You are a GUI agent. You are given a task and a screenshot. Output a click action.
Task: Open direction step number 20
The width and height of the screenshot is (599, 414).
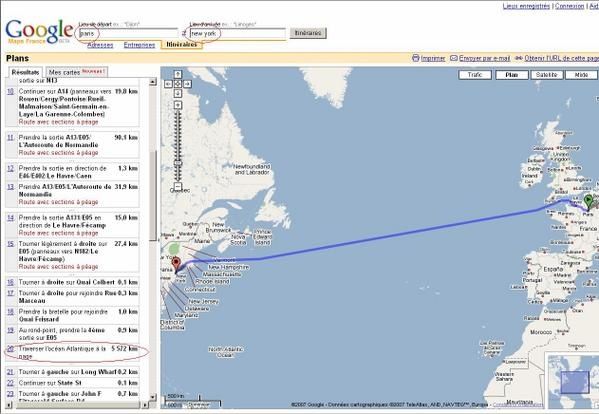(10, 349)
